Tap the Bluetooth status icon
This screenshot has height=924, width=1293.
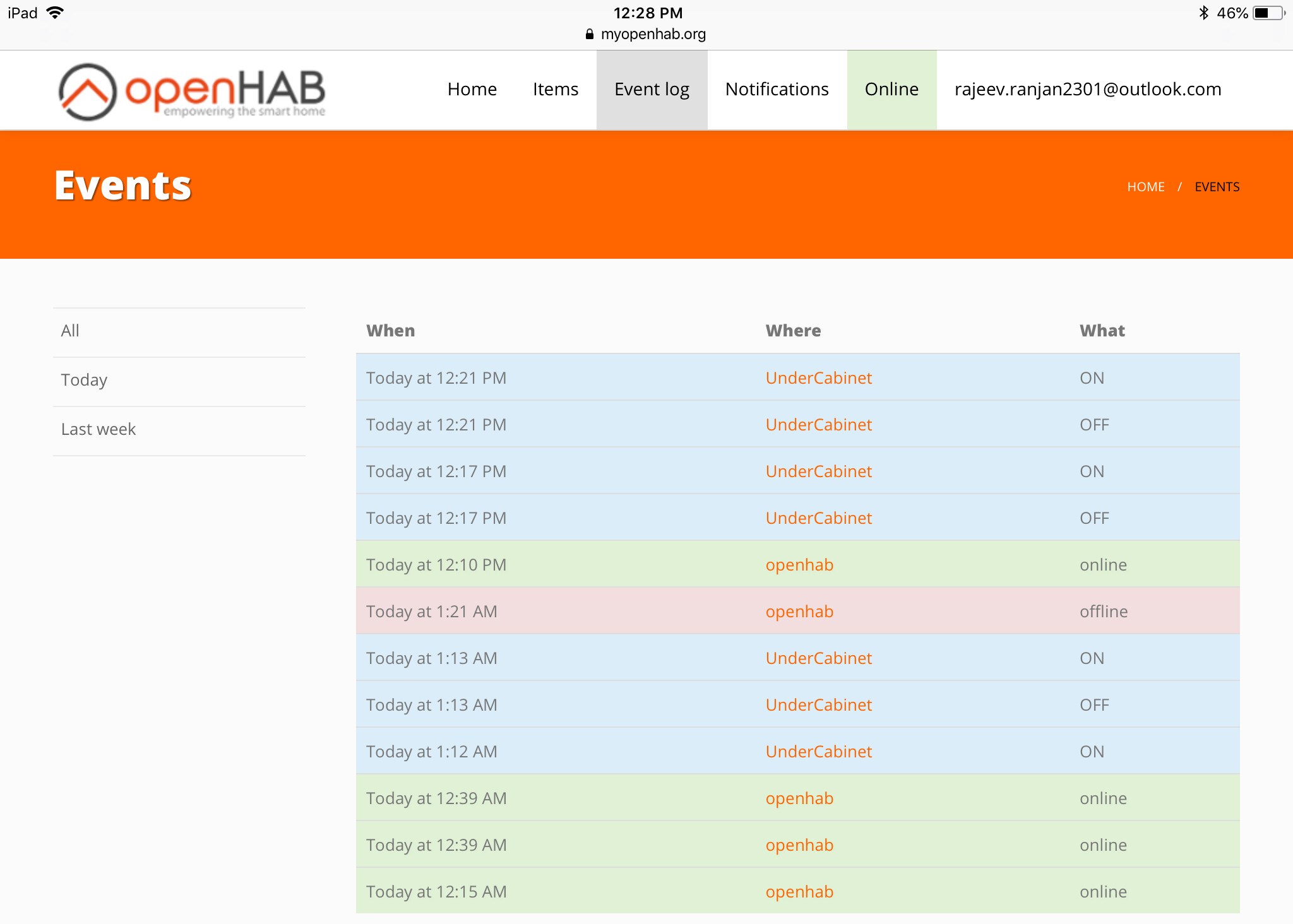coord(1203,13)
